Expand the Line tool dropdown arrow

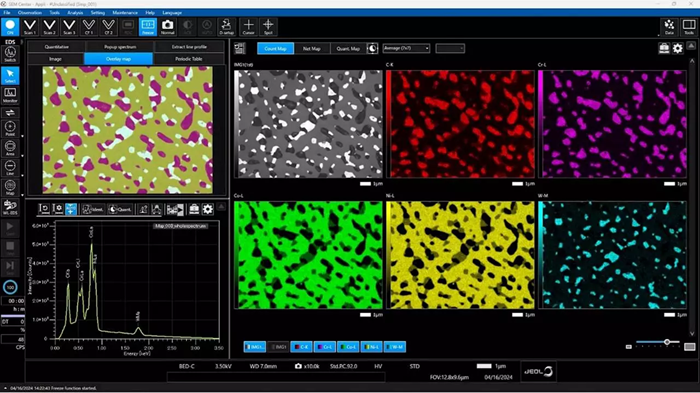(22, 175)
